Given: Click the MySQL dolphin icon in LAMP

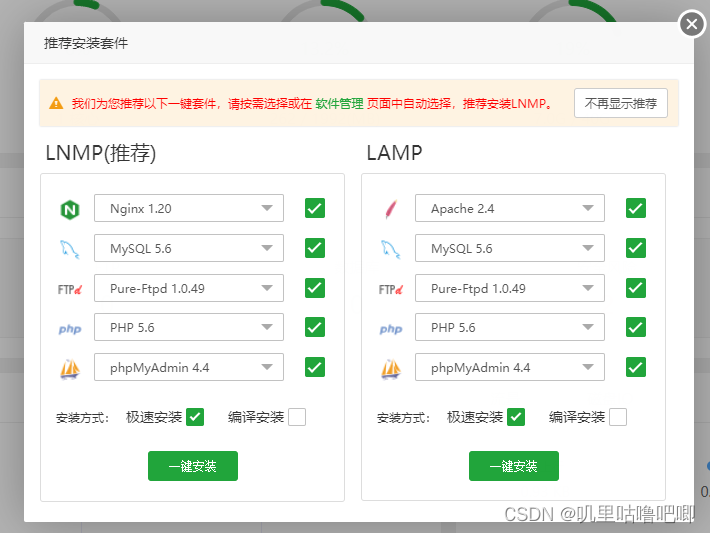Looking at the screenshot, I should 390,249.
